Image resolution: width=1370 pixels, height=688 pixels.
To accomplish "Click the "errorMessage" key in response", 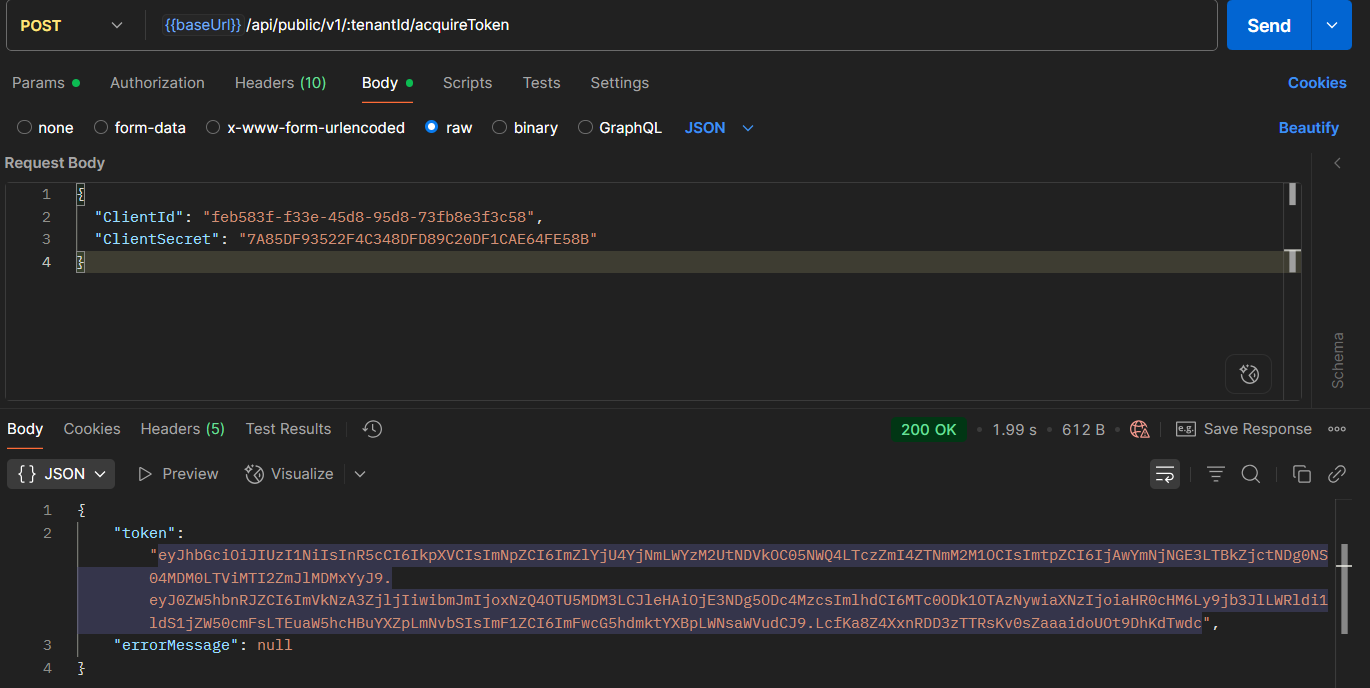I will point(175,645).
